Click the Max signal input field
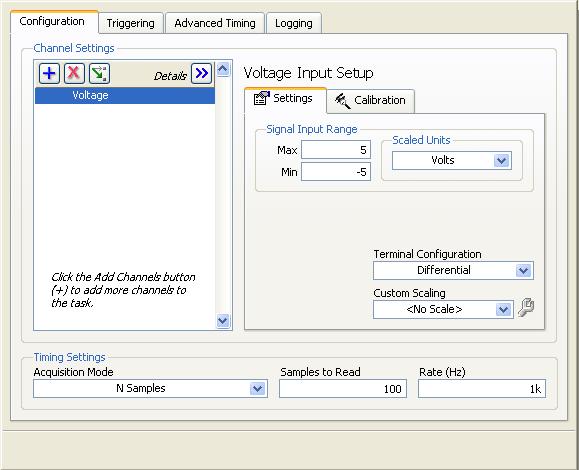This screenshot has height=470, width=579. [336, 150]
